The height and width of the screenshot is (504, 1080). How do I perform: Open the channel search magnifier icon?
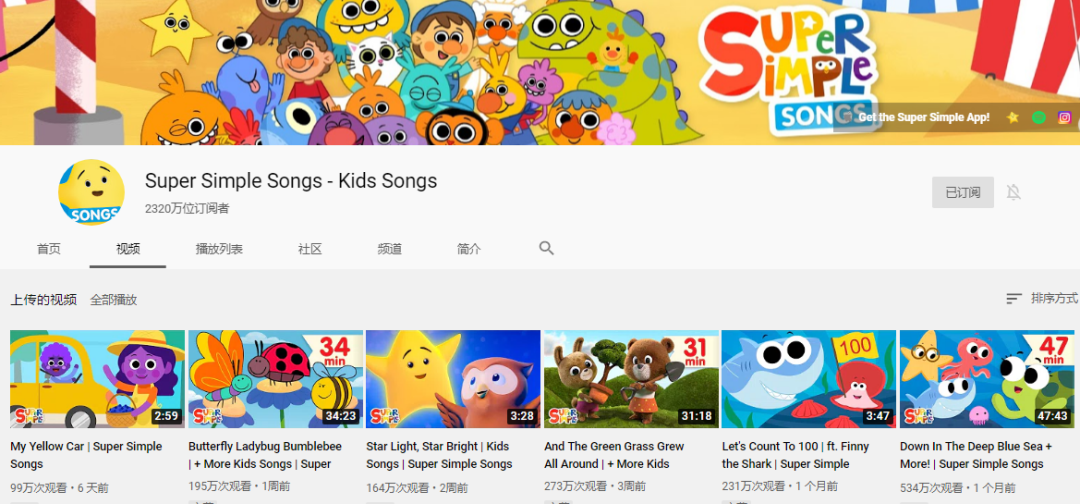click(546, 249)
